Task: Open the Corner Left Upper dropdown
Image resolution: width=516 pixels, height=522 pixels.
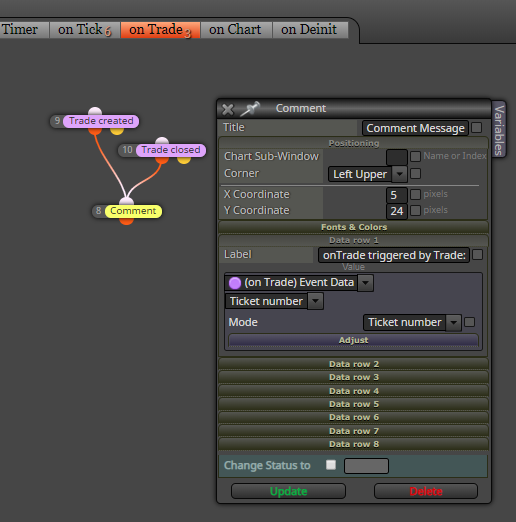Action: click(x=368, y=174)
